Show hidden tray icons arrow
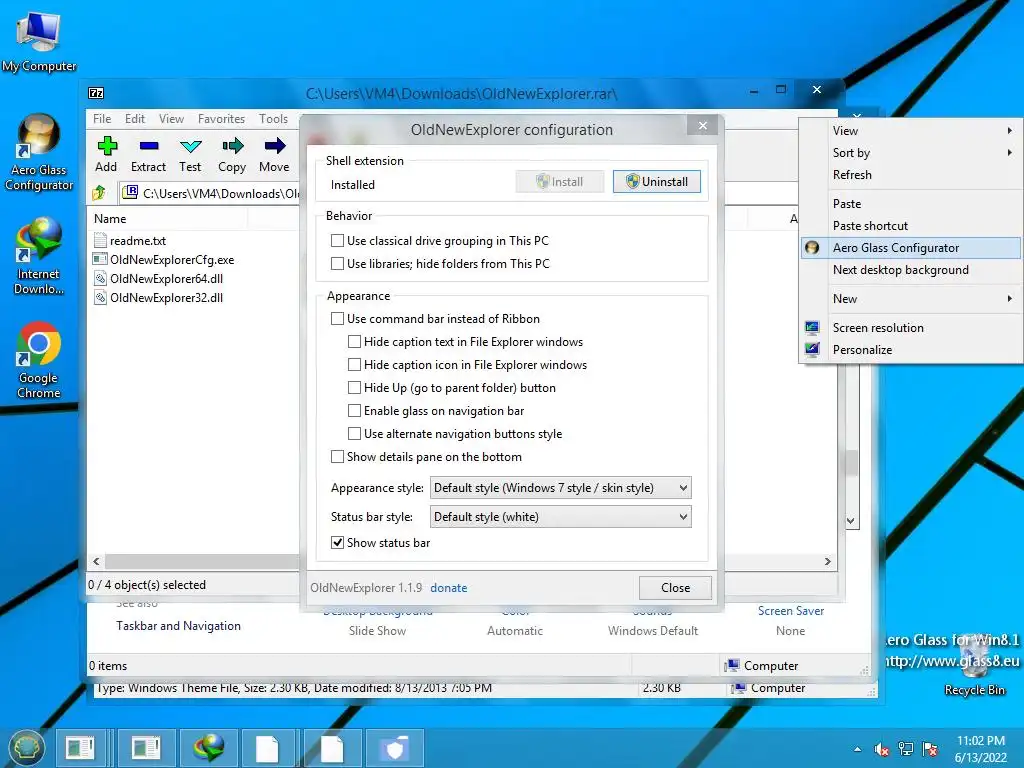Viewport: 1024px width, 768px height. 857,750
